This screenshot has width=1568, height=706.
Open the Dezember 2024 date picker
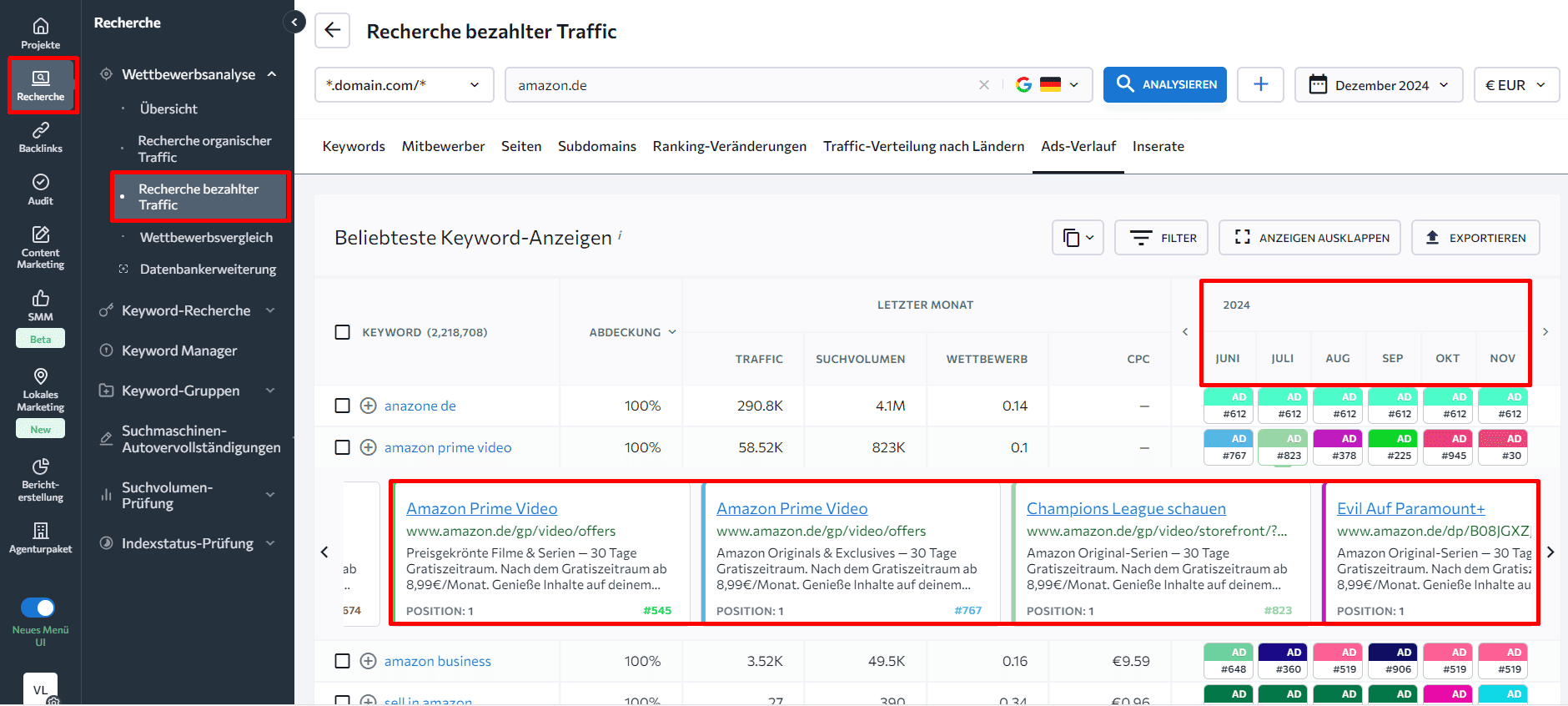point(1379,85)
